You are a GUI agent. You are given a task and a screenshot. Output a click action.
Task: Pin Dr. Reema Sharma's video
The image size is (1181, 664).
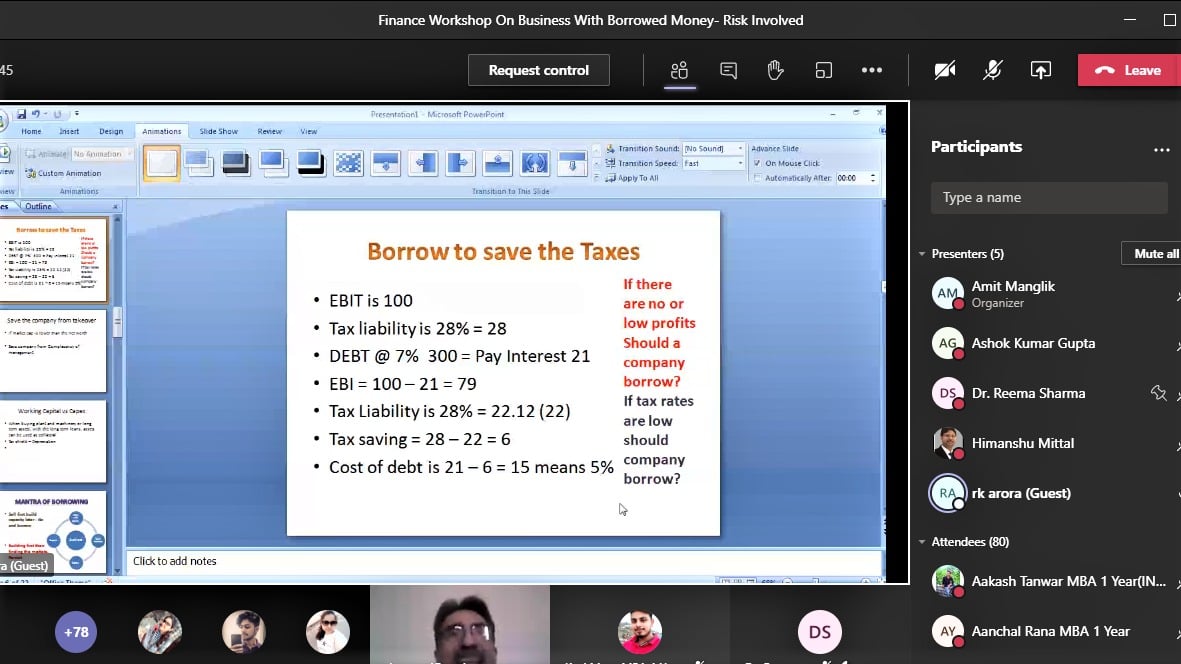pos(1159,393)
